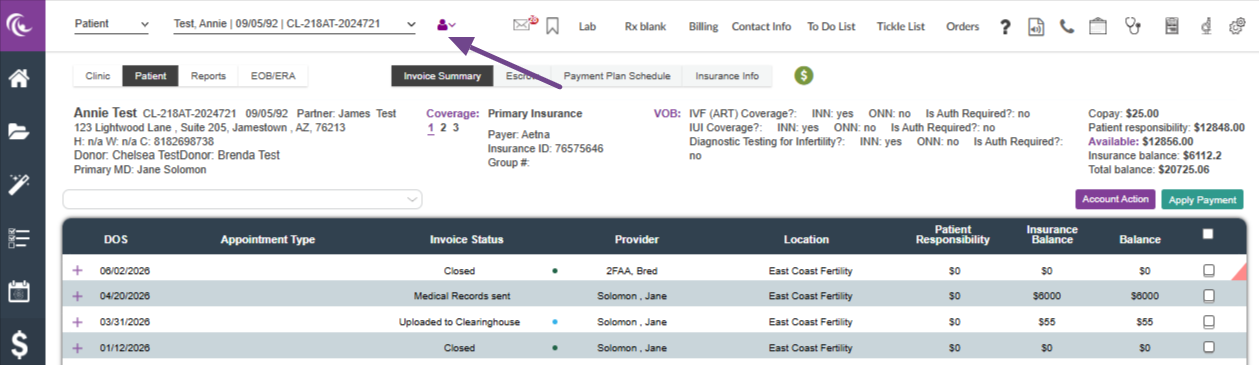Open the calendar icon in left sidebar
This screenshot has width=1259, height=365.
(x=20, y=292)
